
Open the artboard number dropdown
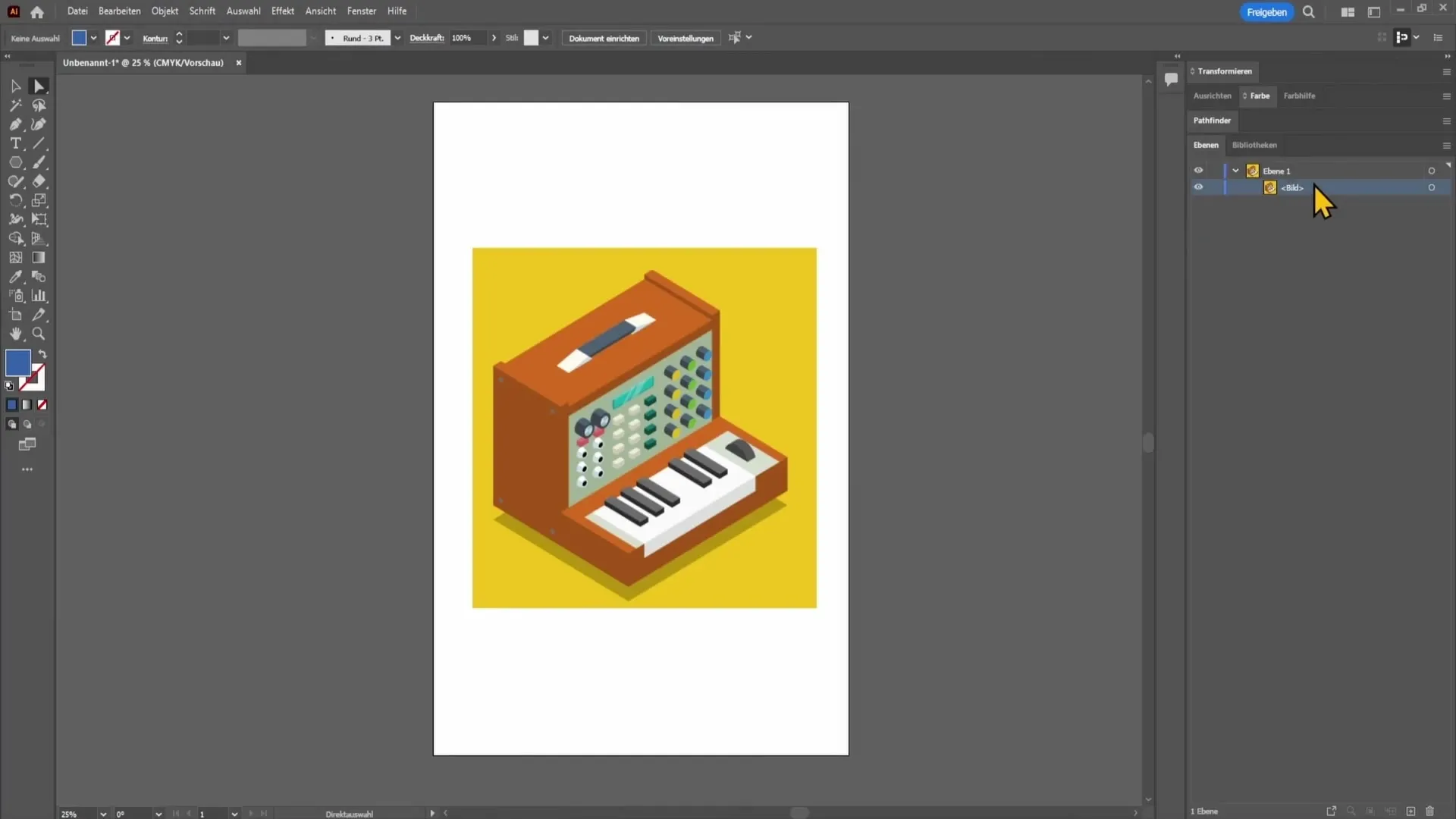234,814
